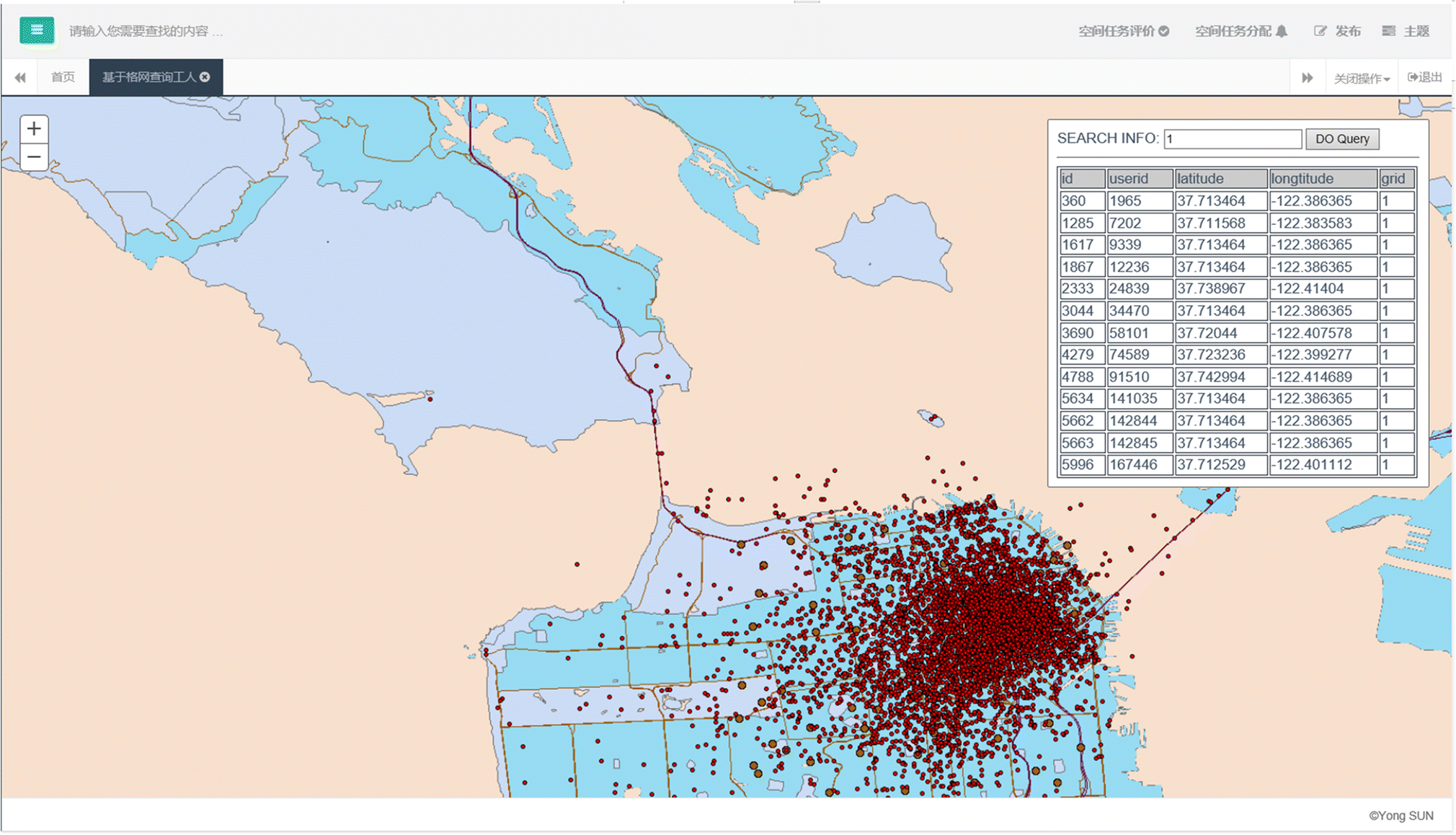The width and height of the screenshot is (1456, 835).
Task: Select userid cell 167446
Action: [x=1140, y=465]
